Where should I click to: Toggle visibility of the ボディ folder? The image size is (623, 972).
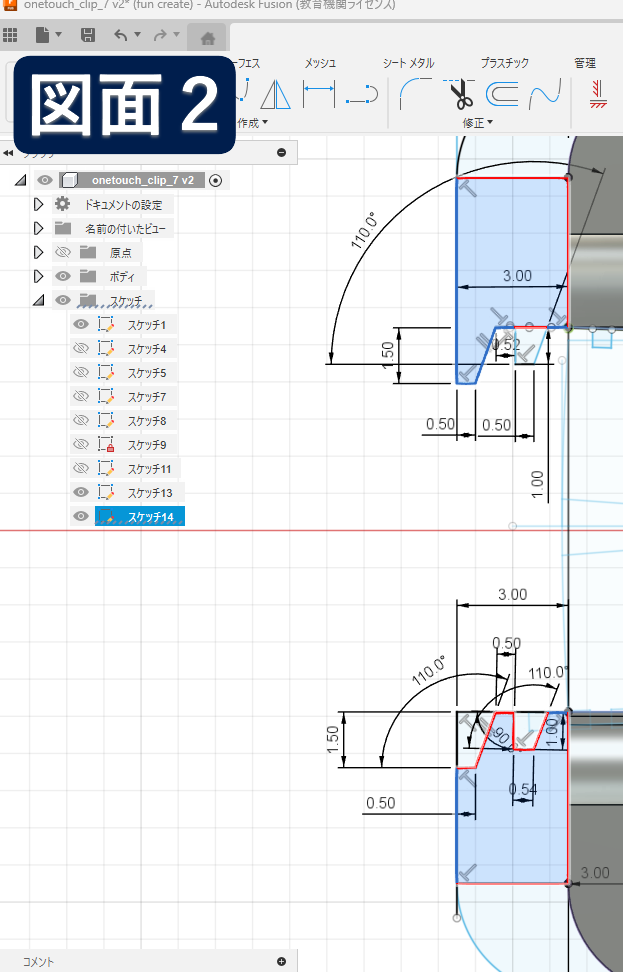62,276
